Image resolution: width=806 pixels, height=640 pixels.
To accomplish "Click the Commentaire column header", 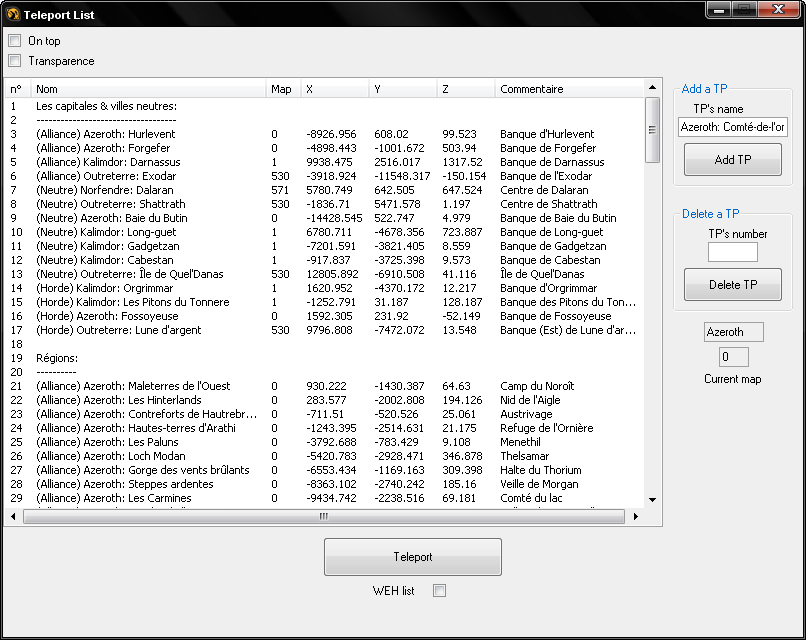I will click(x=569, y=89).
